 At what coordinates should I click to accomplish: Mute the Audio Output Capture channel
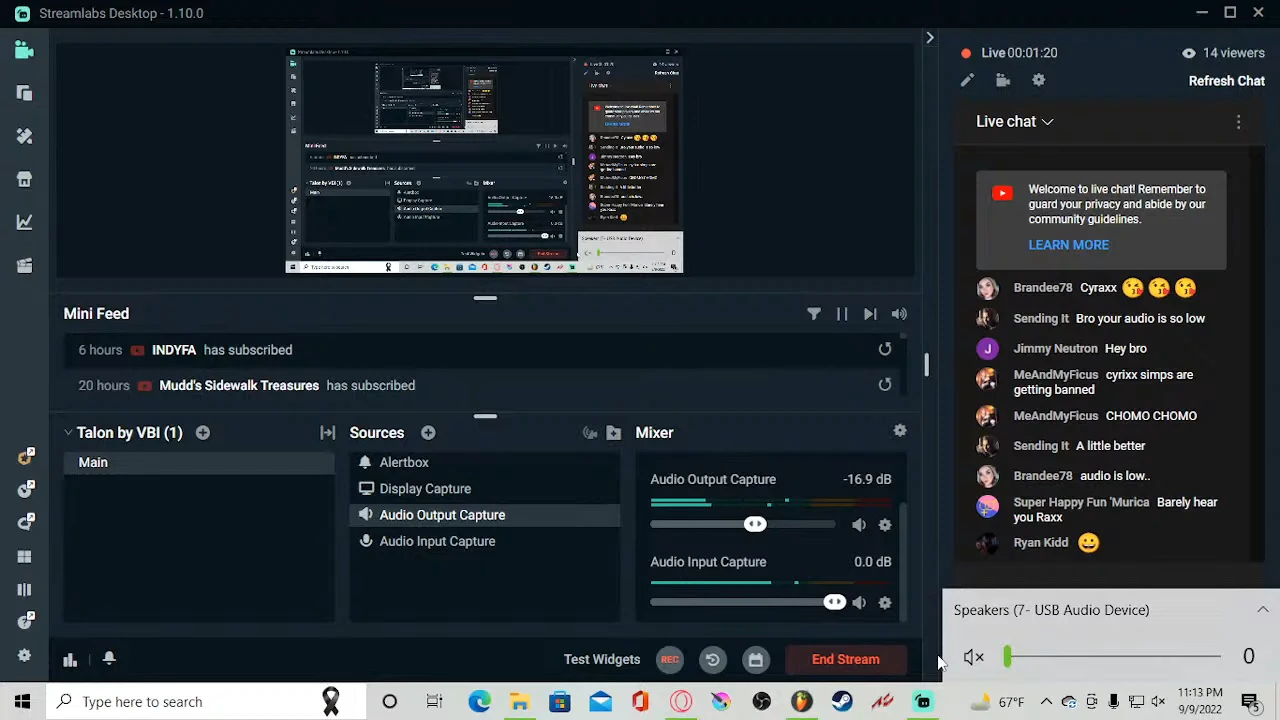(x=859, y=524)
